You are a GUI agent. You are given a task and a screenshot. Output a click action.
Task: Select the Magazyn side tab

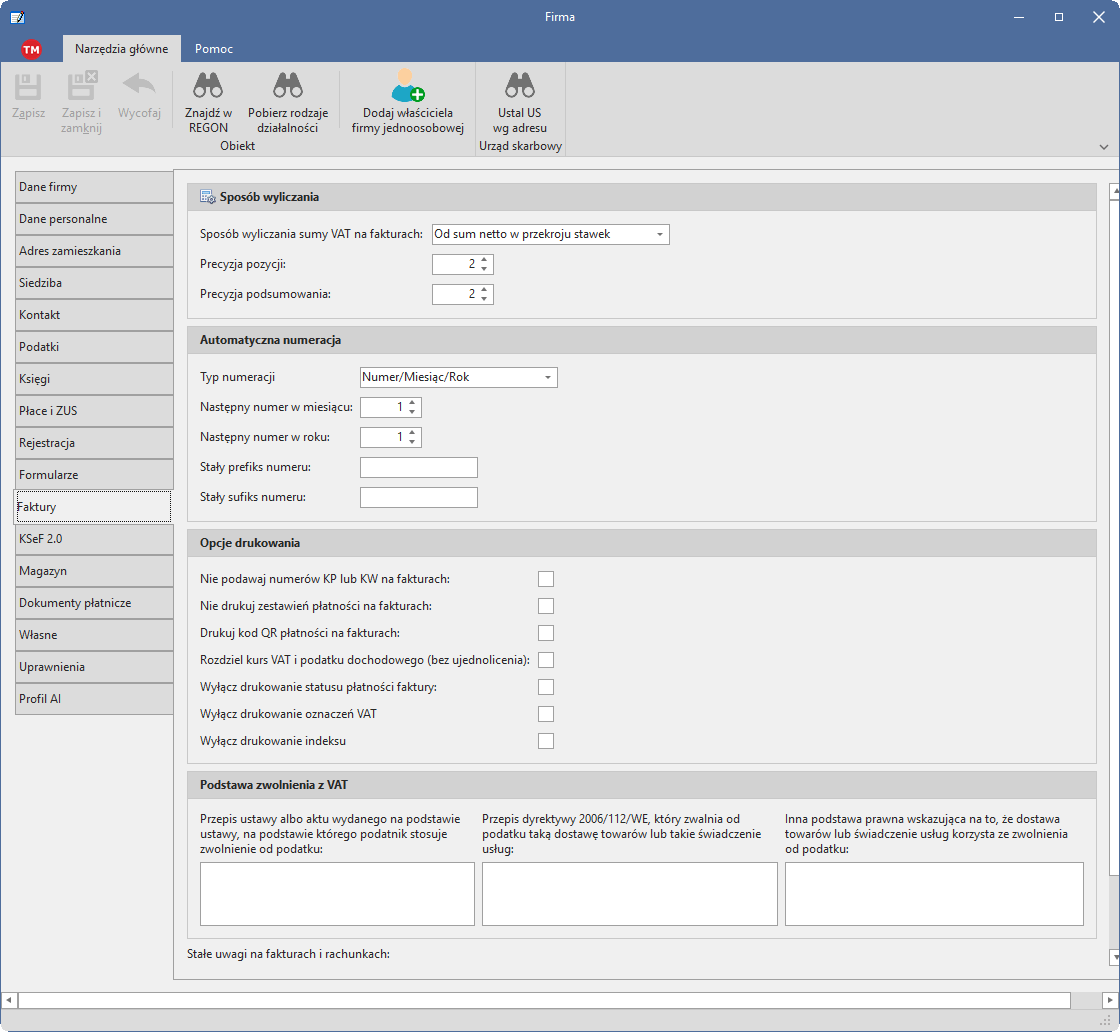[94, 571]
